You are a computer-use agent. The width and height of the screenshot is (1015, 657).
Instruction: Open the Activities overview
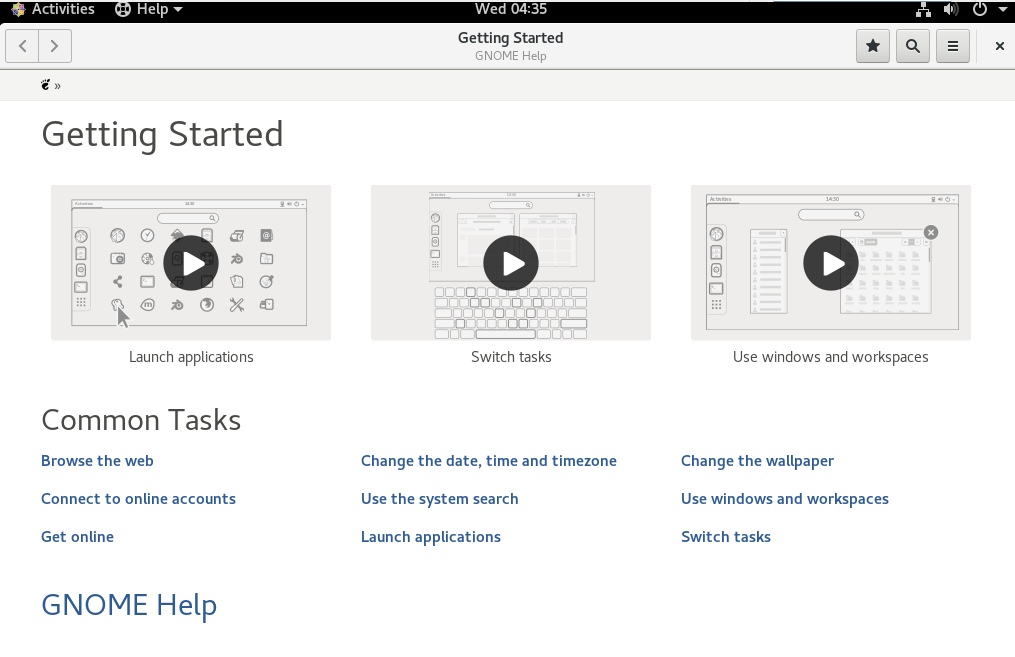click(53, 9)
